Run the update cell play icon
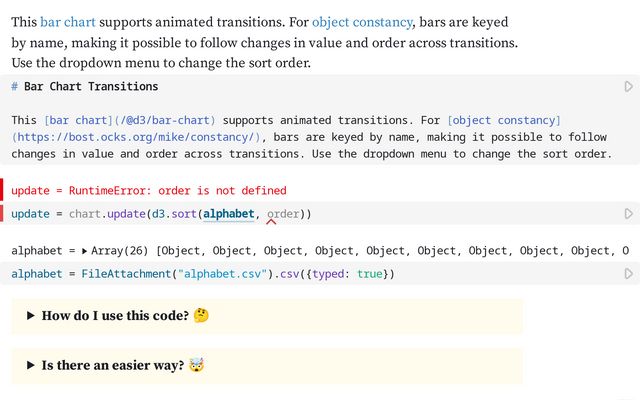 coord(628,214)
